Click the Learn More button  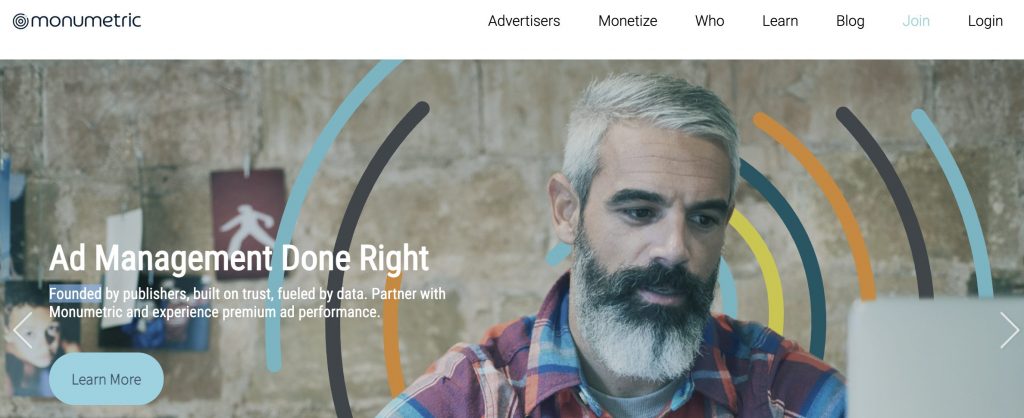(x=106, y=379)
